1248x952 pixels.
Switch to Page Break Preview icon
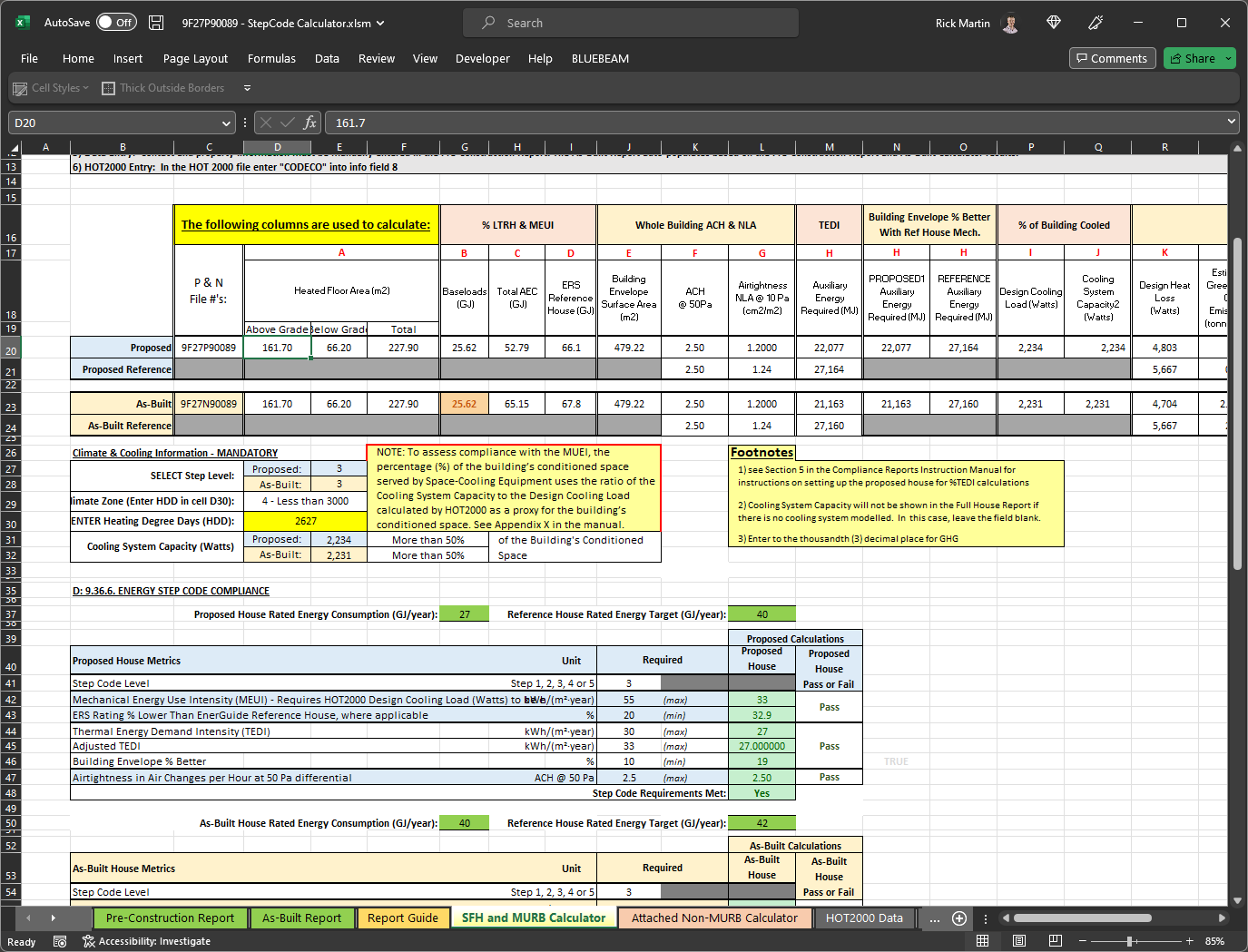click(x=1055, y=941)
